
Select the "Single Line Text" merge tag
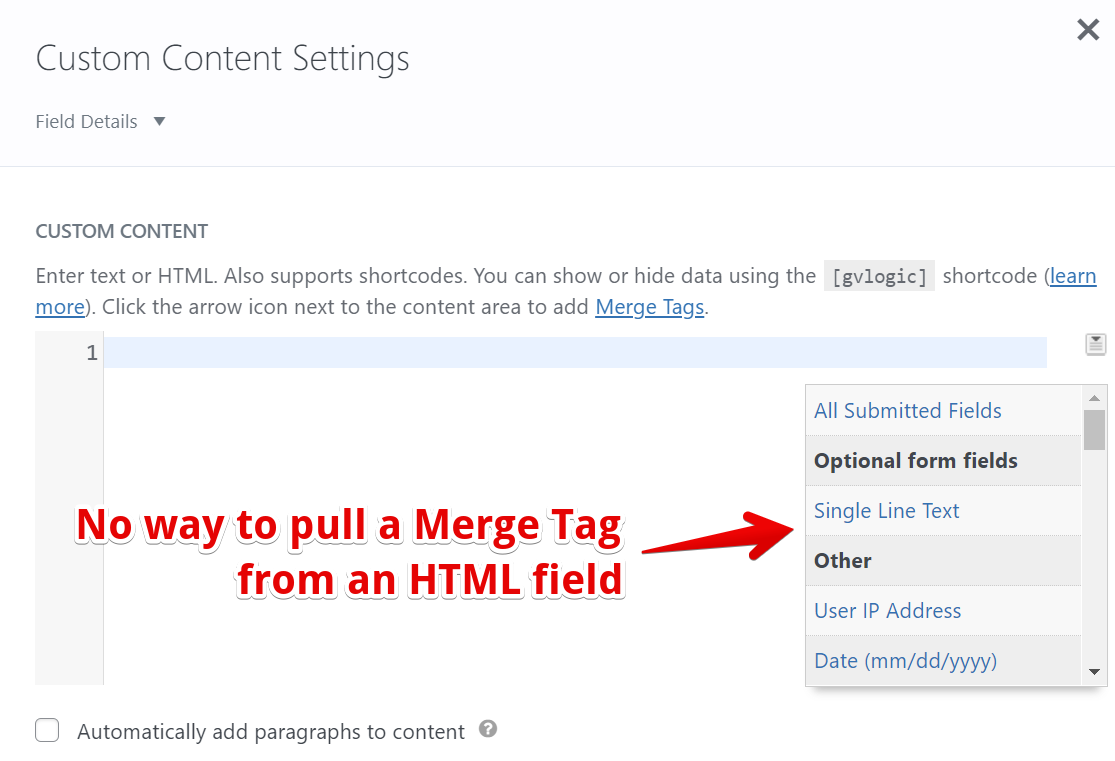[886, 510]
